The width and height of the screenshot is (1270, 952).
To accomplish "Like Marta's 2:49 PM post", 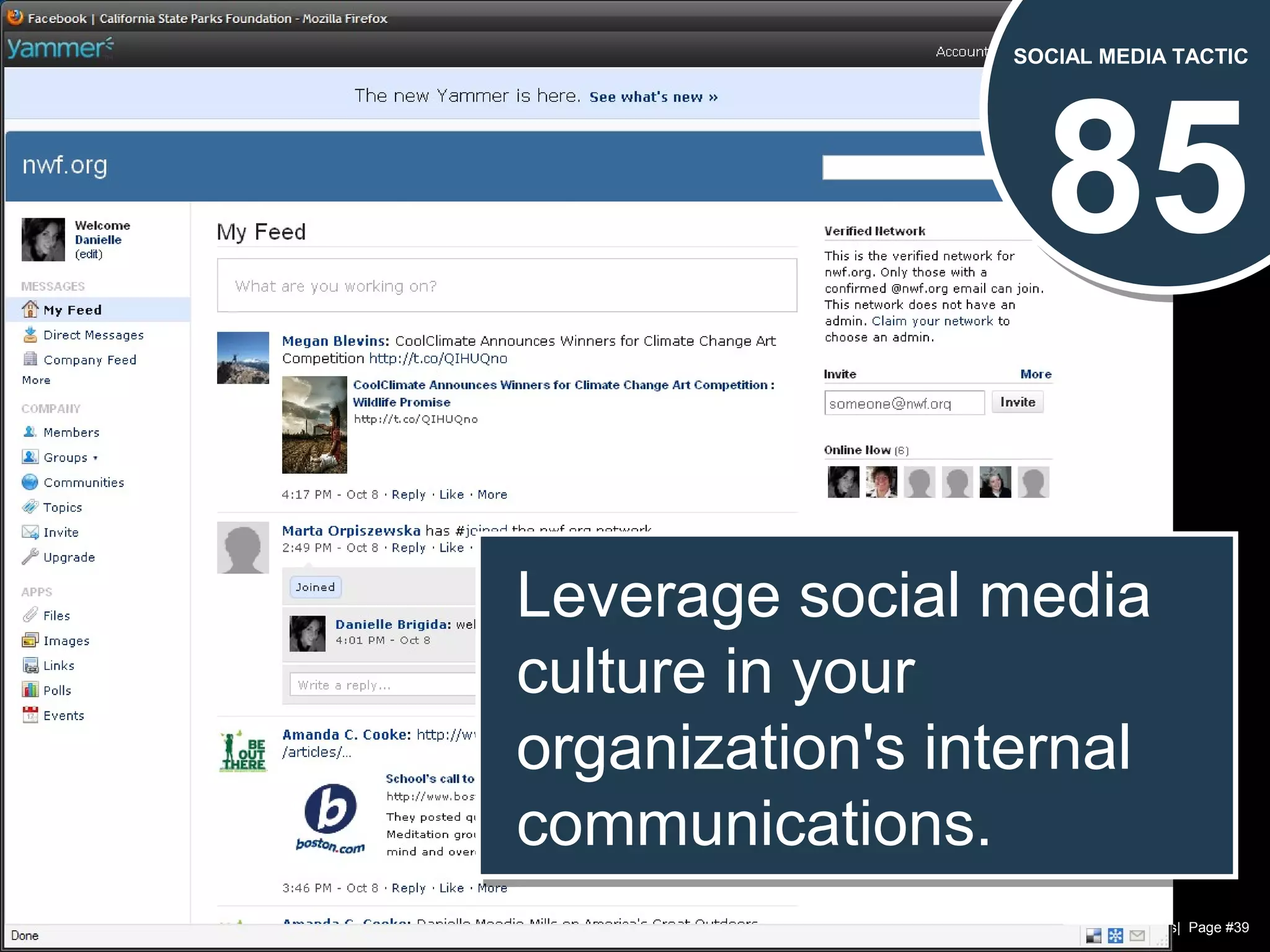I will (451, 547).
